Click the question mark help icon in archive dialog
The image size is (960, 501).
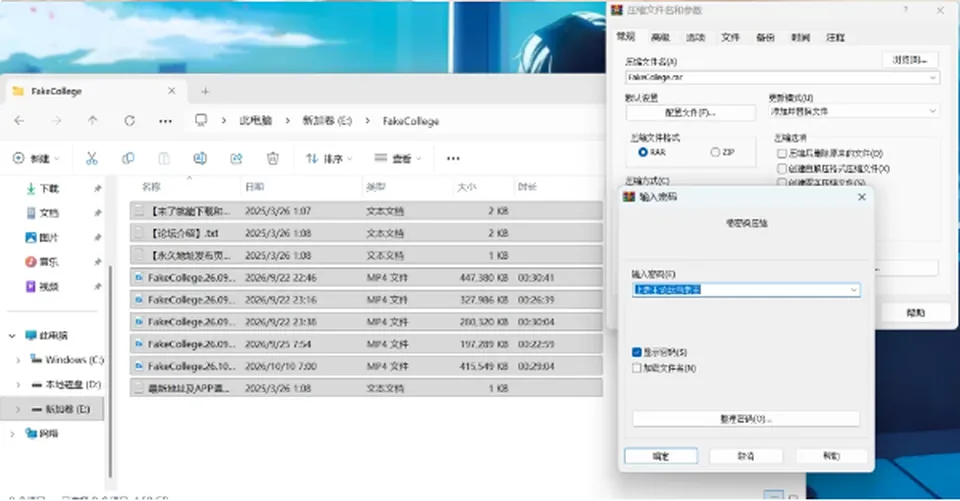pyautogui.click(x=906, y=10)
